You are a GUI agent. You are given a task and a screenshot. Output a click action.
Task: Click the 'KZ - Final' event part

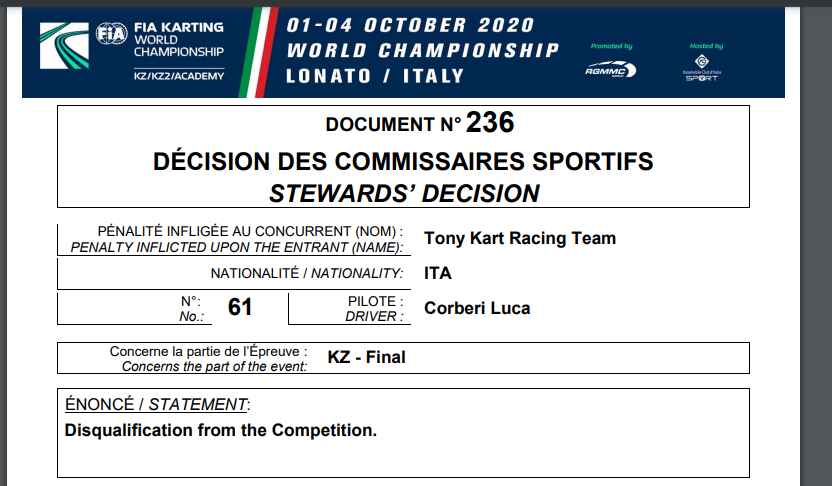[x=367, y=357]
